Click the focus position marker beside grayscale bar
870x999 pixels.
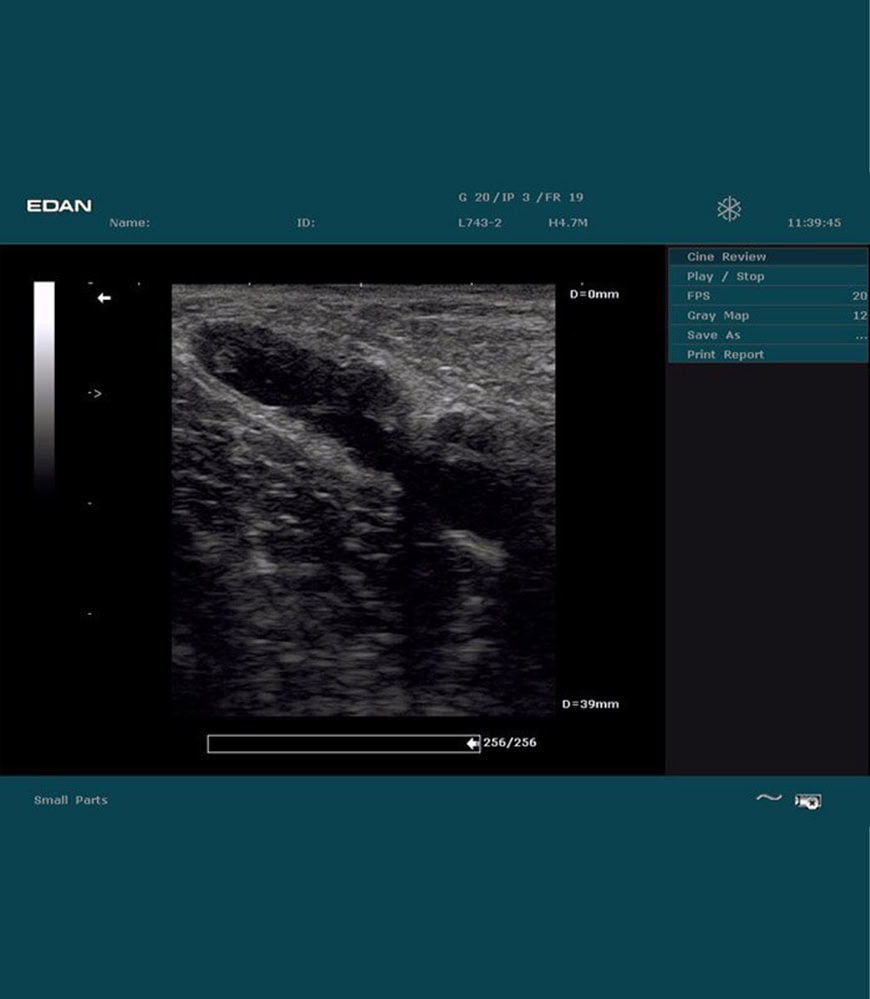(x=96, y=394)
